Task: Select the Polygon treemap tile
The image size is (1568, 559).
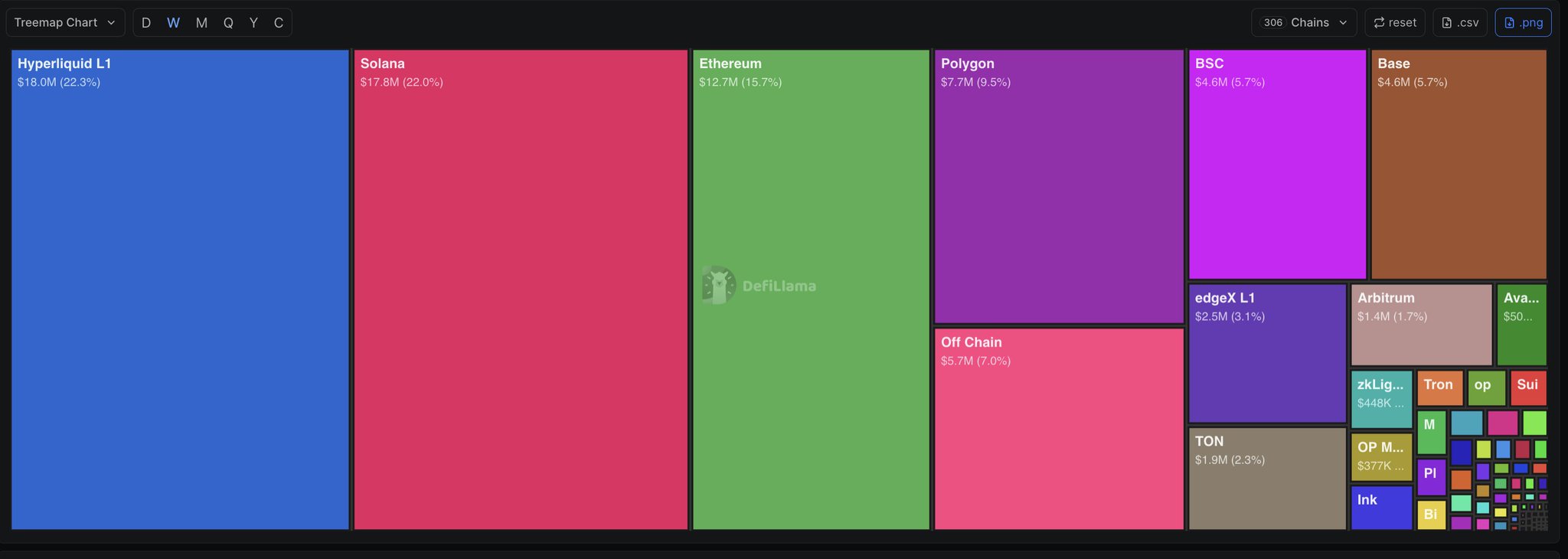Action: point(1059,187)
